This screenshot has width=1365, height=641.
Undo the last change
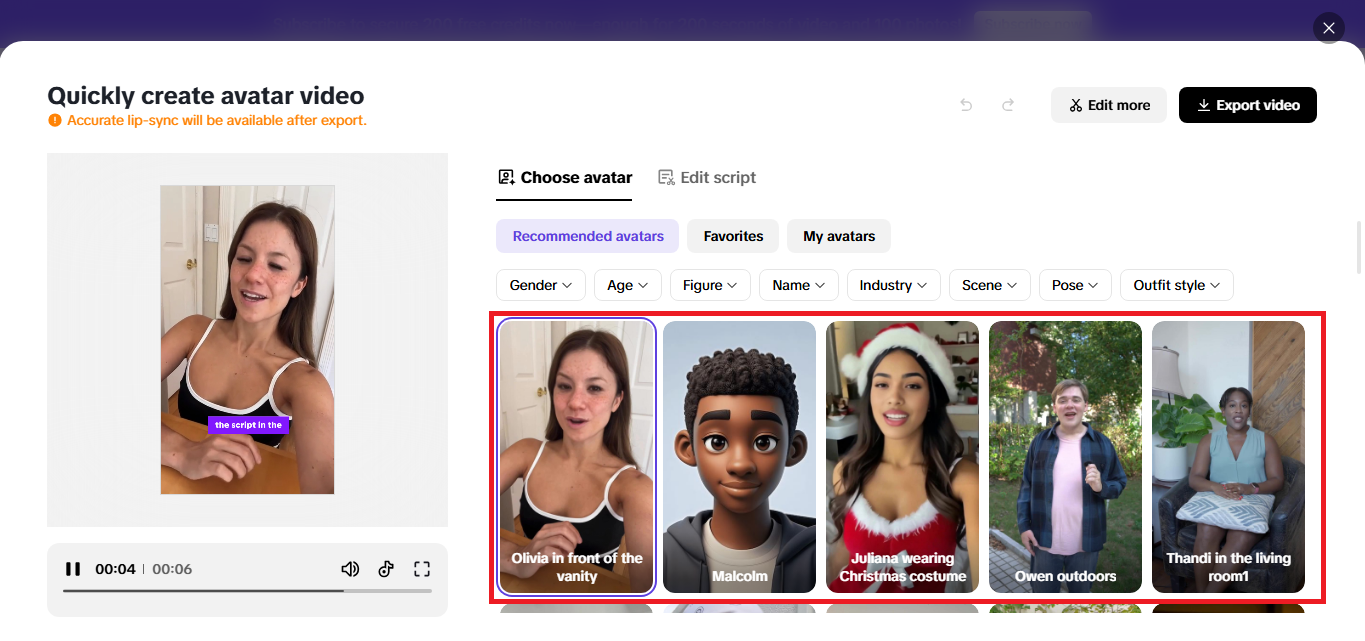pos(965,104)
